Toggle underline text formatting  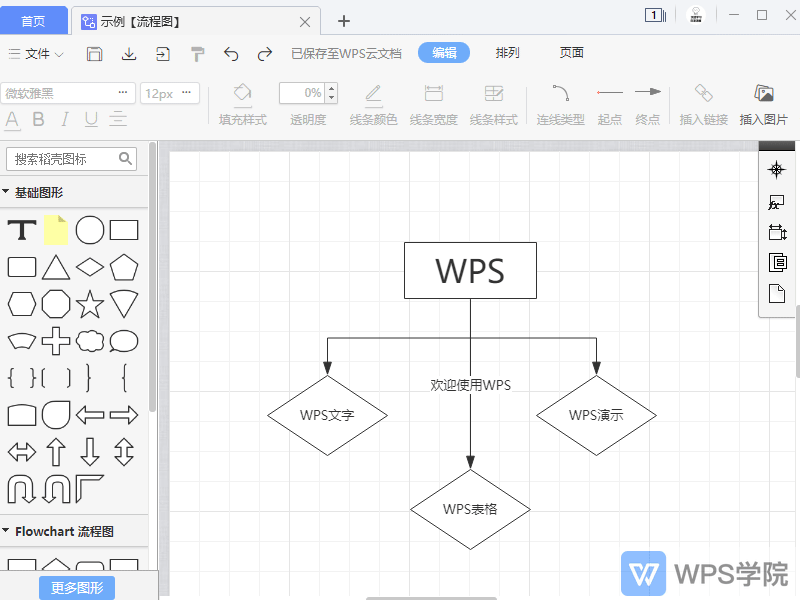[91, 119]
